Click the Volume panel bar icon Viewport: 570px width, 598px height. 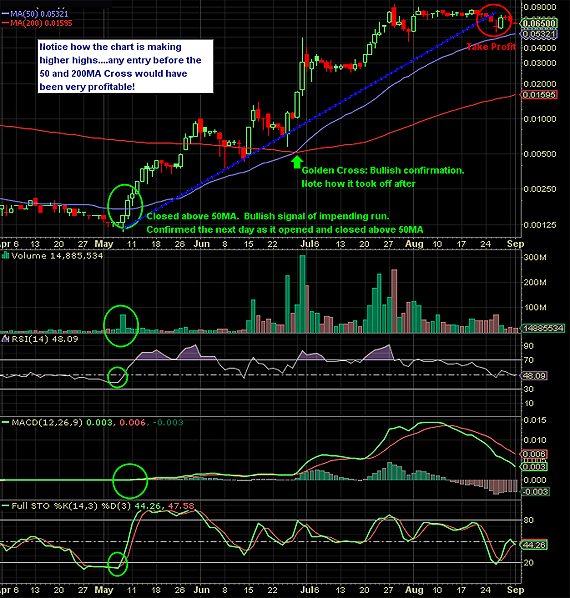point(5,256)
